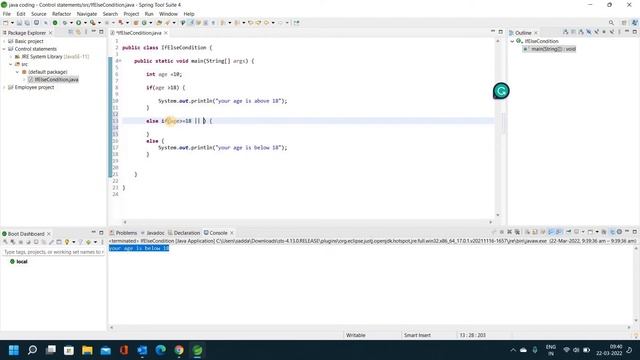Click the Clear Console icon
This screenshot has height=360, width=640.
(x=528, y=232)
